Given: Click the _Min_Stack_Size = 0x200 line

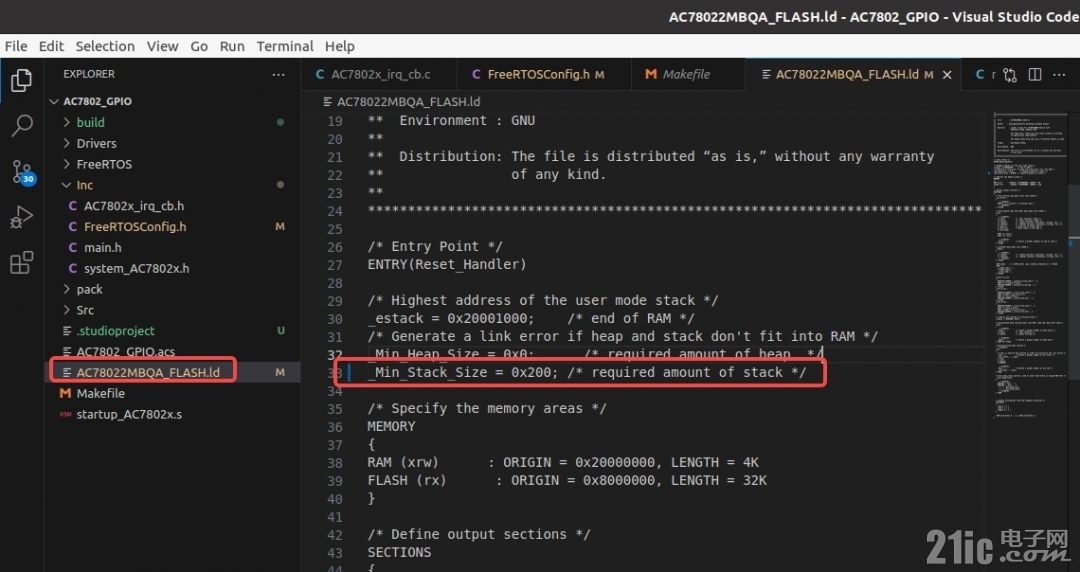Looking at the screenshot, I should tap(587, 373).
